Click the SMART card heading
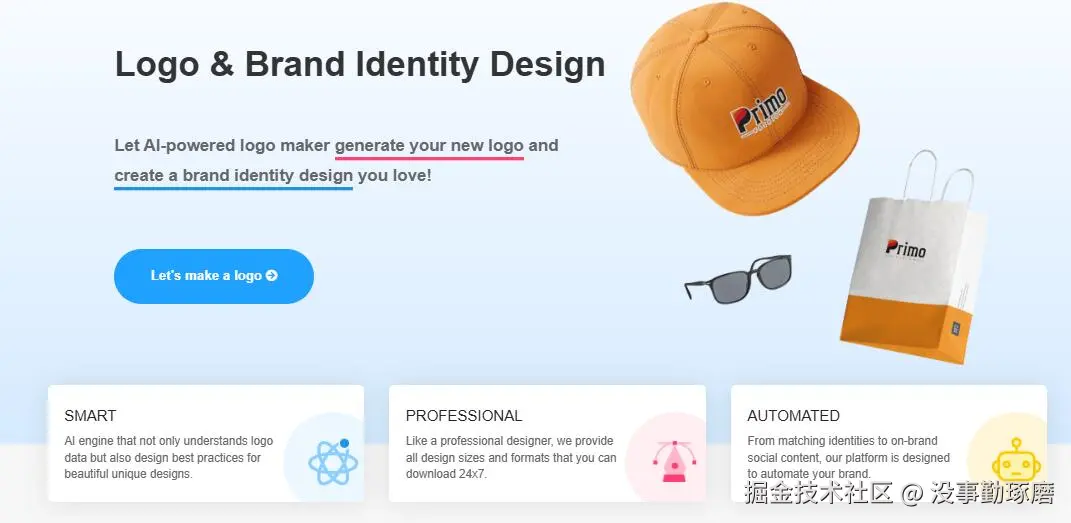This screenshot has height=523, width=1071. pyautogui.click(x=90, y=416)
